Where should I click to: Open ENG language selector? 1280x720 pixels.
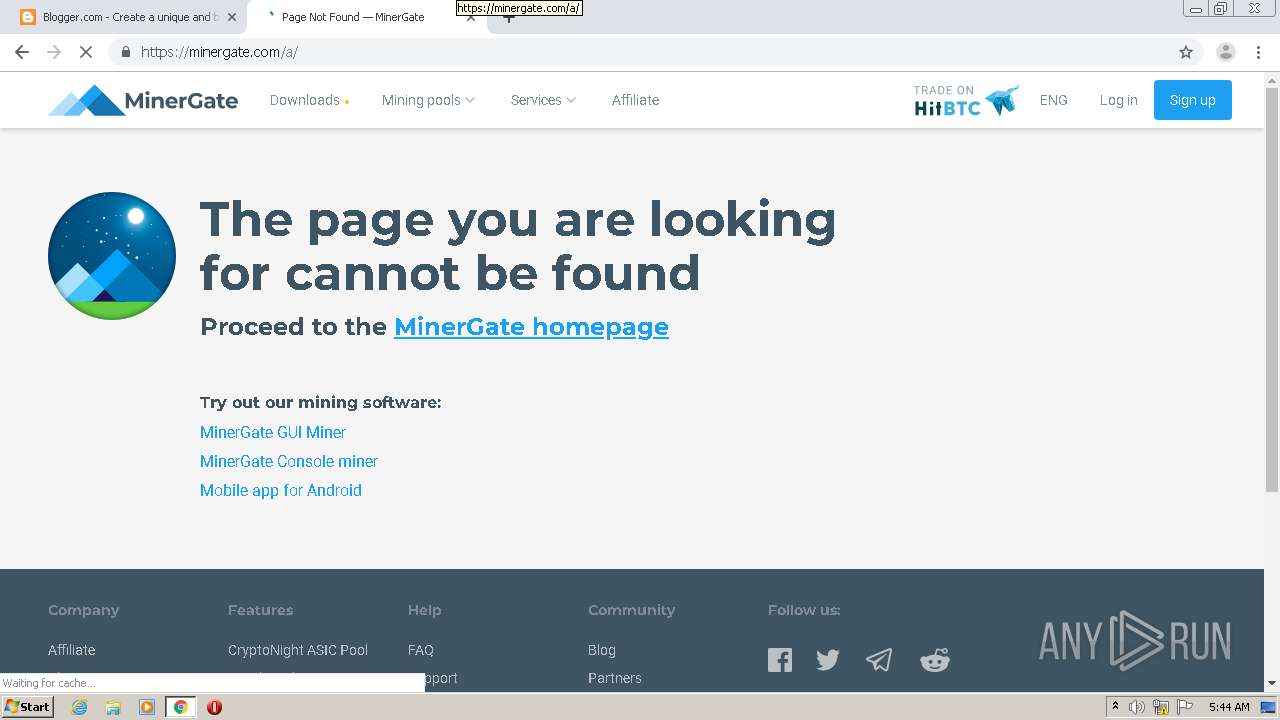coord(1053,100)
